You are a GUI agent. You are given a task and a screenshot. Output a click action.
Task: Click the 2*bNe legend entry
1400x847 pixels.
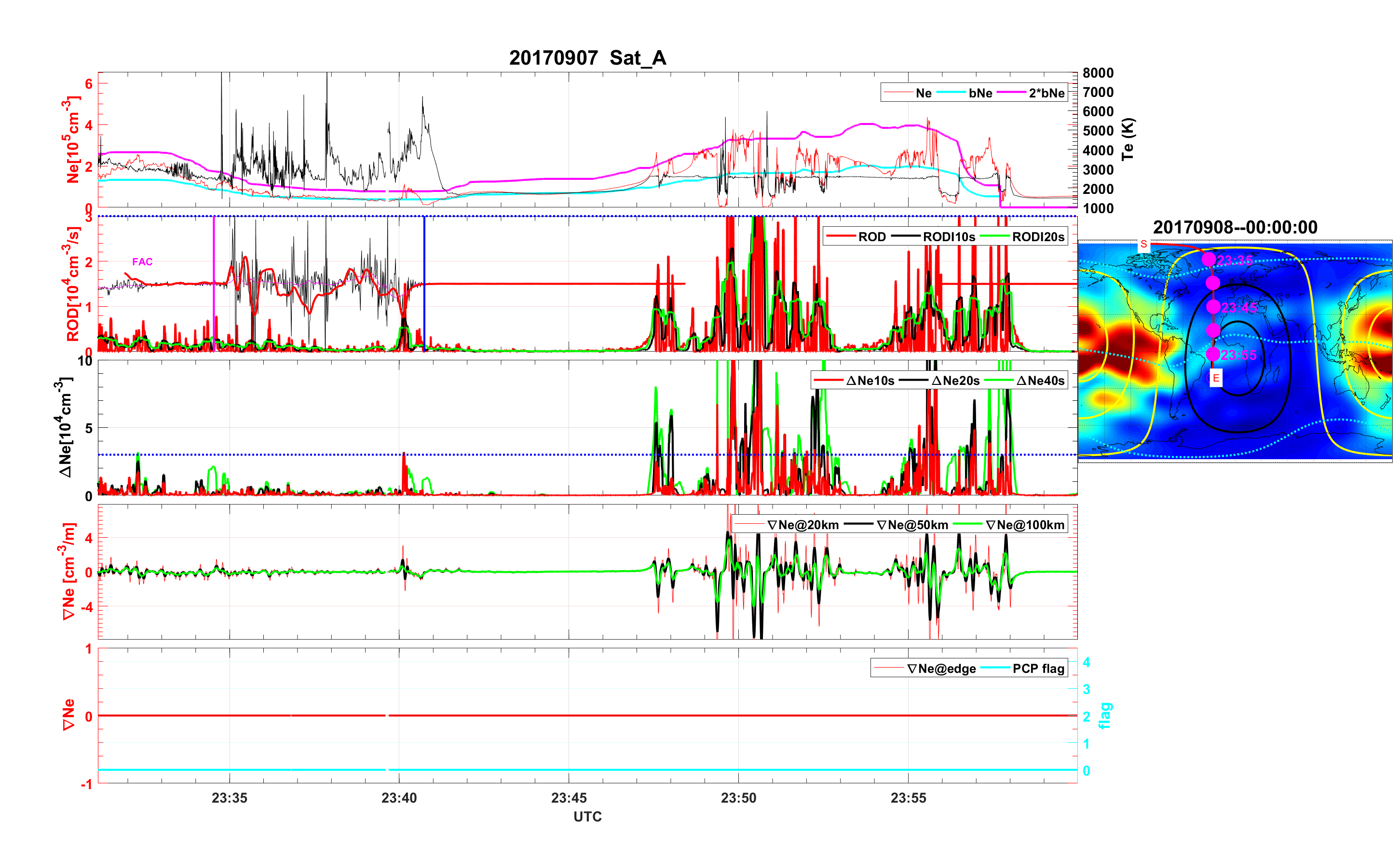click(x=1046, y=93)
